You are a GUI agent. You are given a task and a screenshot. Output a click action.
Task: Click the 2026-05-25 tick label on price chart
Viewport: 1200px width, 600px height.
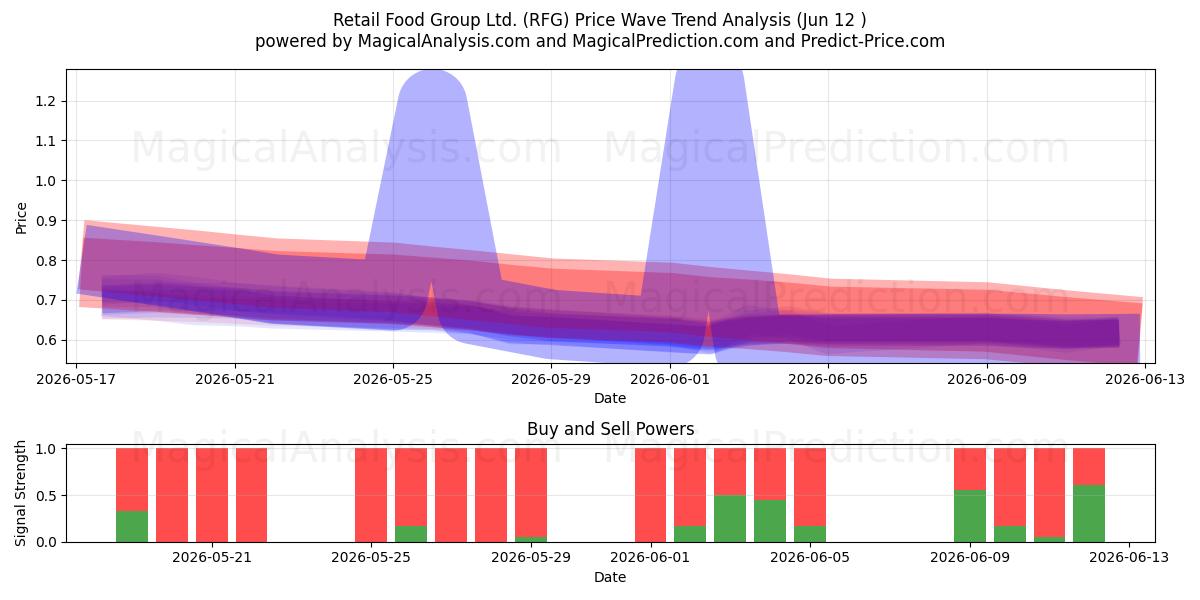tap(393, 379)
